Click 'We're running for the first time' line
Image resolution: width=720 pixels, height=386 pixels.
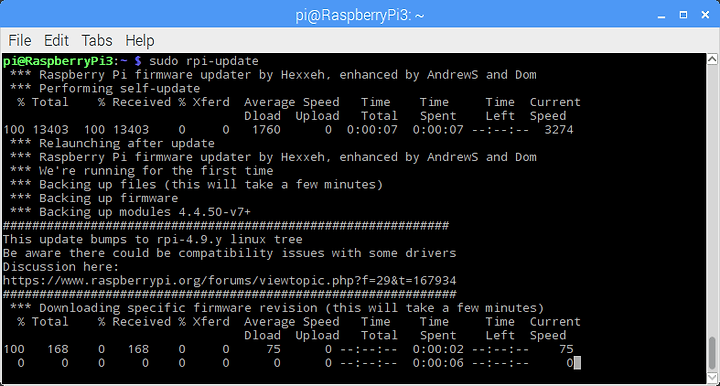coord(142,171)
